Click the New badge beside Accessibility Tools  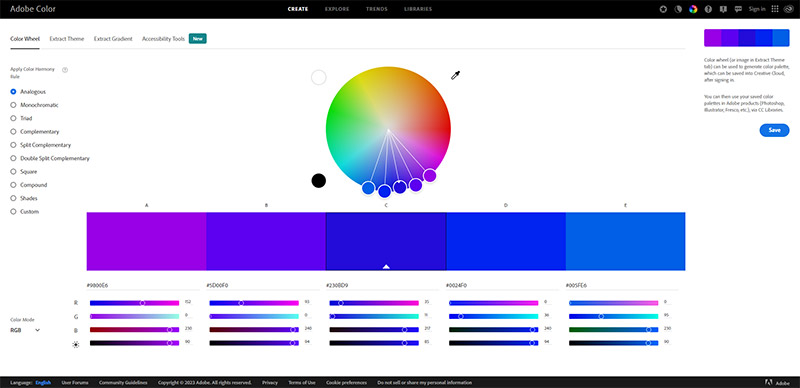coord(197,39)
